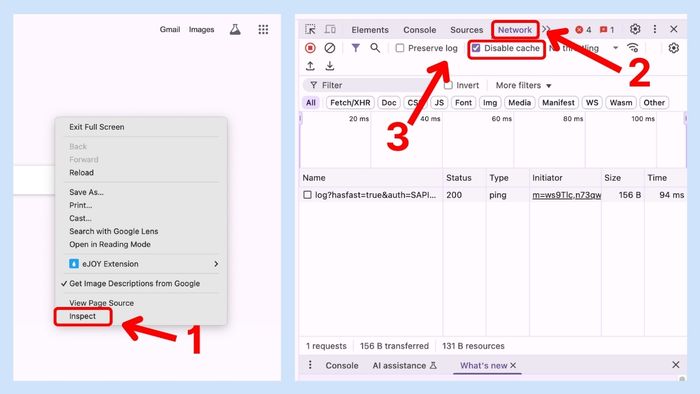Open the AI assistance drawer tab
The height and width of the screenshot is (394, 700).
[x=404, y=365]
